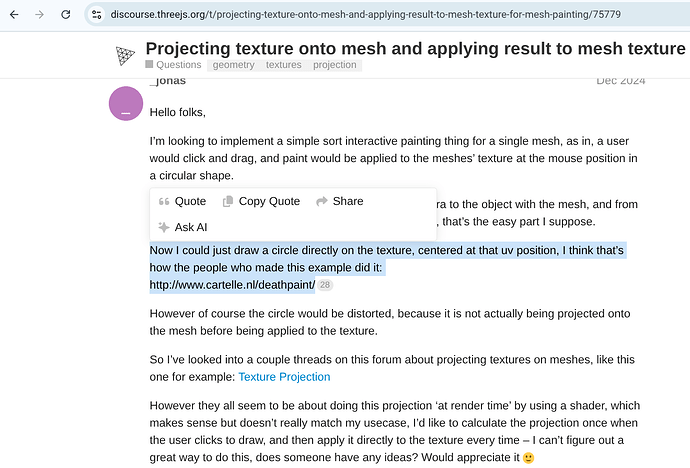Select the geometry tag
Image resolution: width=690 pixels, height=468 pixels.
(x=233, y=65)
